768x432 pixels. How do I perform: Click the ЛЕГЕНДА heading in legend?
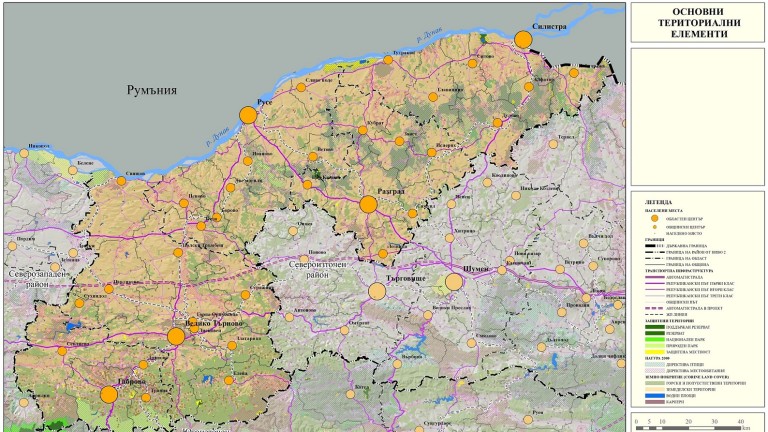(x=657, y=201)
